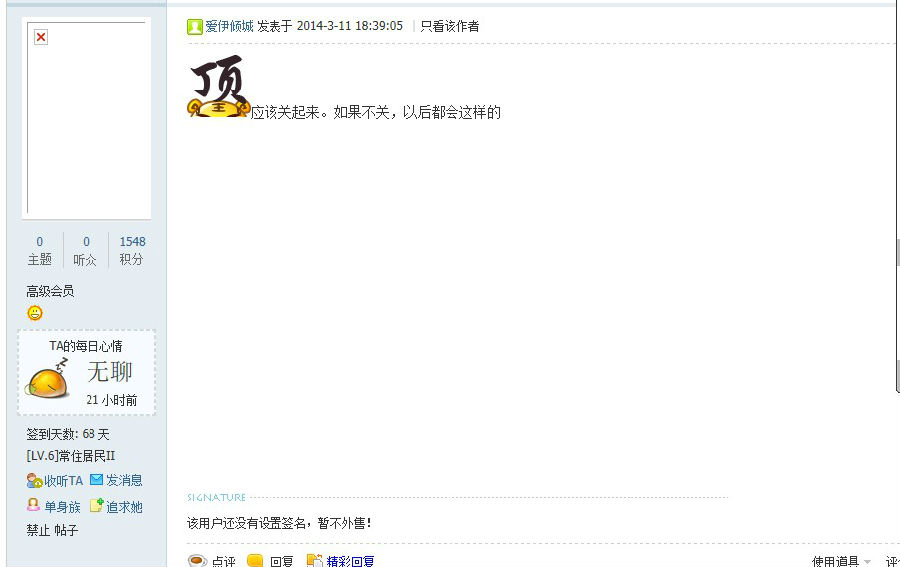Click the green user icon beside 爱伊倾城
Screen dimensions: 900x567
(x=195, y=26)
